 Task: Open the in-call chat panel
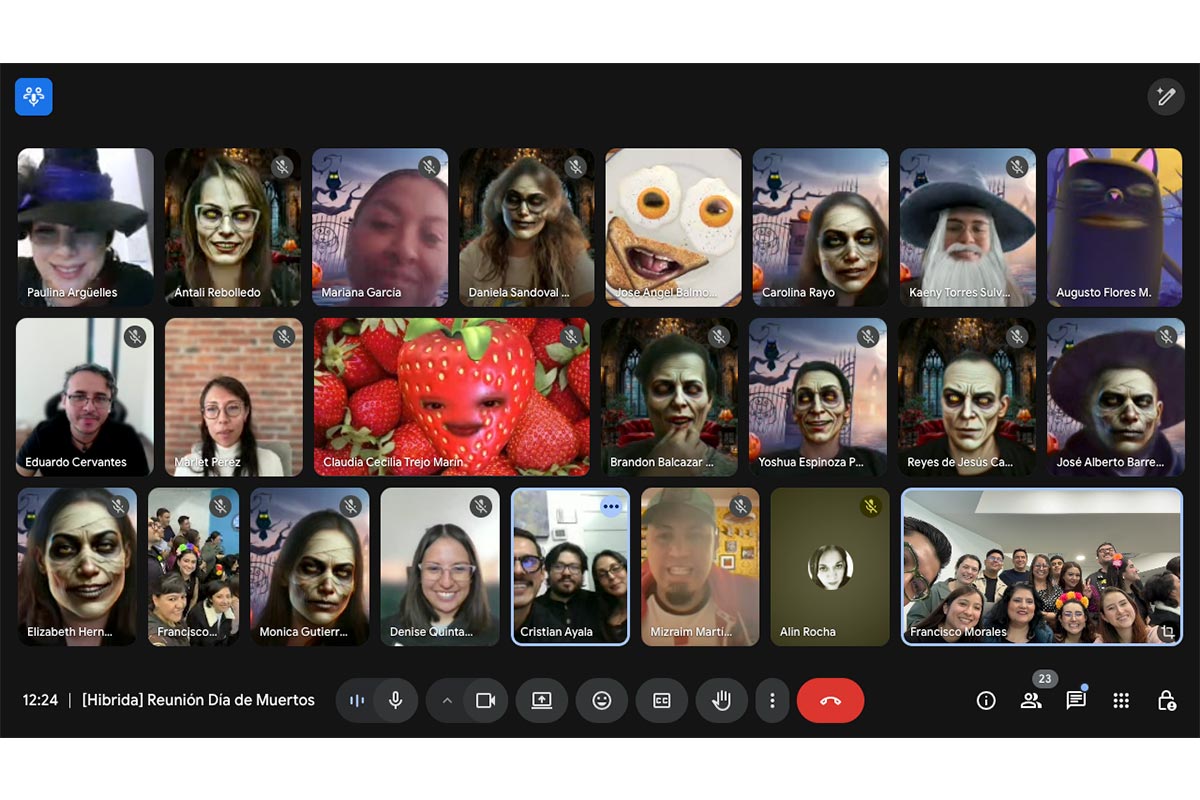coord(1076,701)
